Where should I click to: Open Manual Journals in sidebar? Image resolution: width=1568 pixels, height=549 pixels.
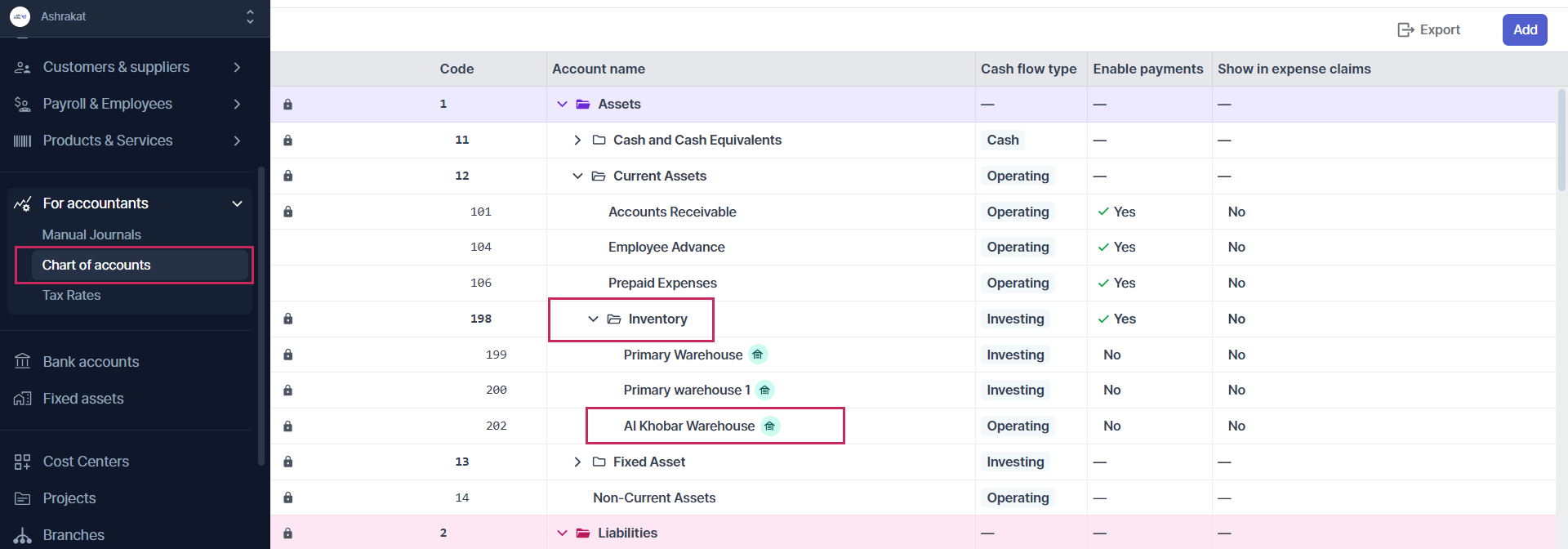click(91, 234)
